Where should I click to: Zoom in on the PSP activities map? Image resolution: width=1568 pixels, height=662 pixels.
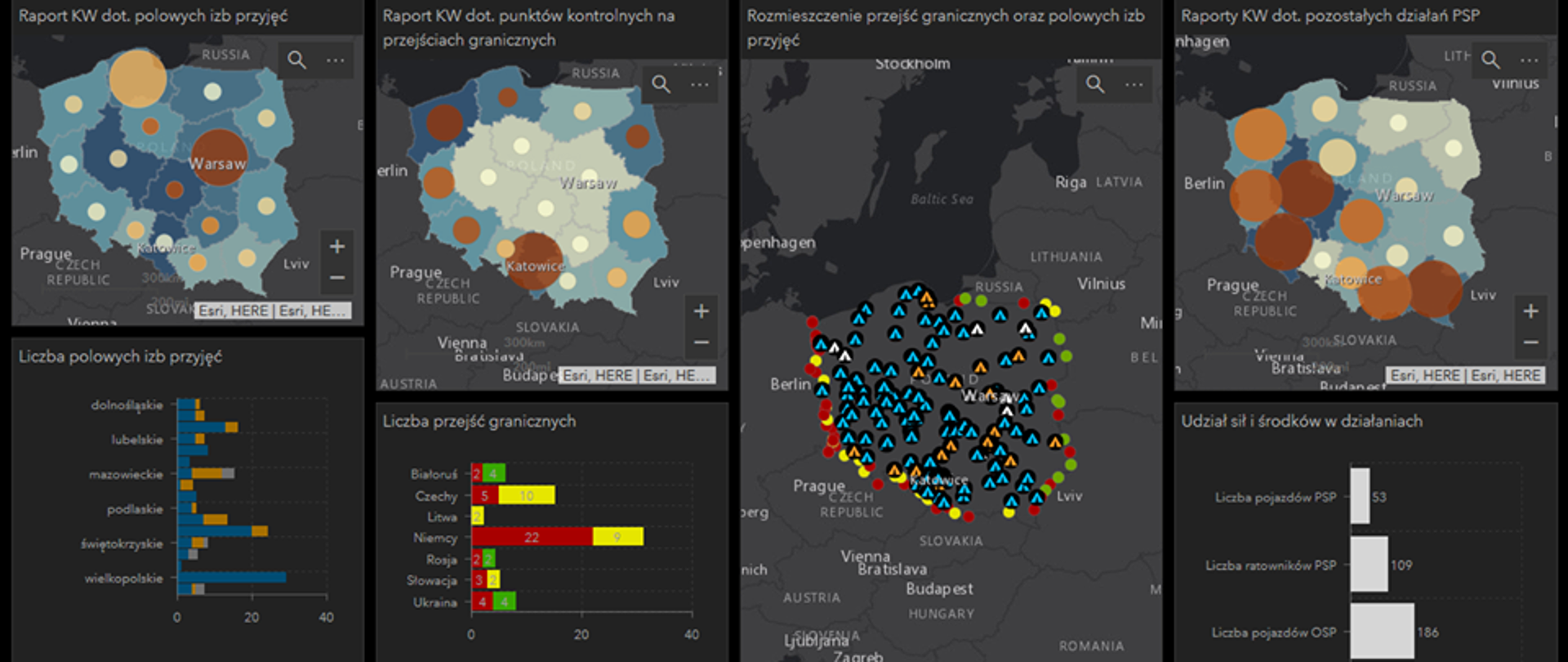click(1530, 311)
